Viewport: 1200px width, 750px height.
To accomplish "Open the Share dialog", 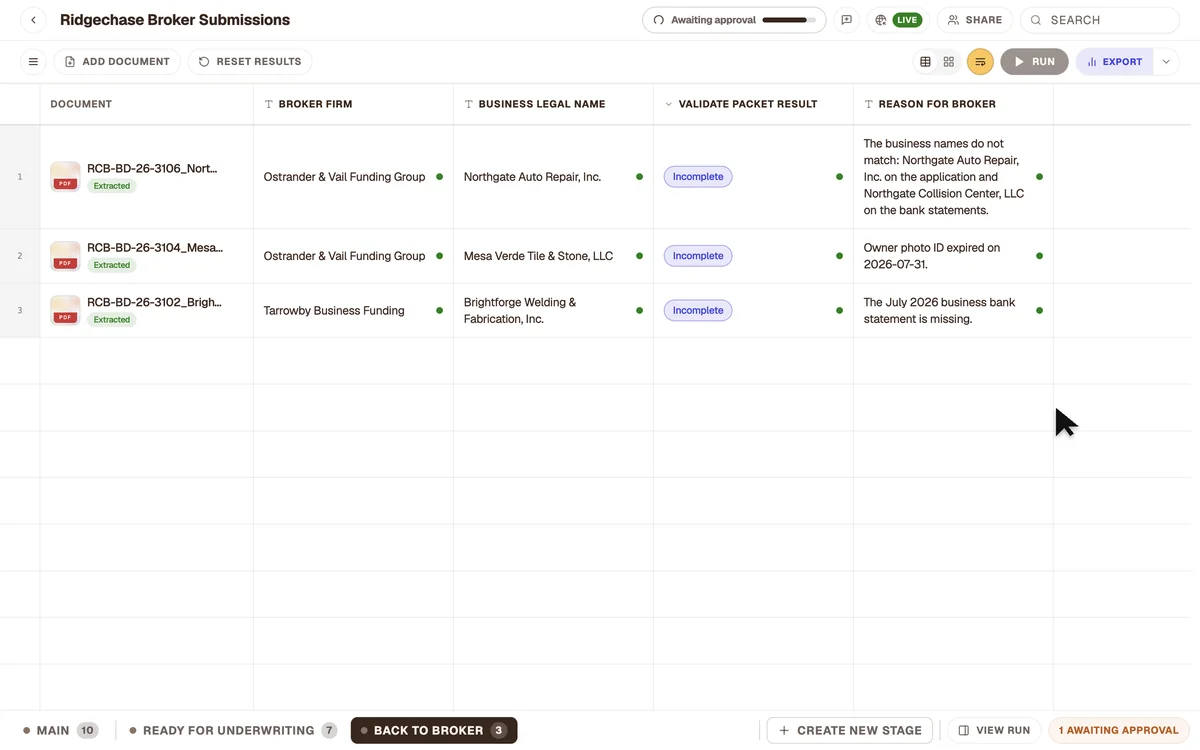I will pos(975,20).
